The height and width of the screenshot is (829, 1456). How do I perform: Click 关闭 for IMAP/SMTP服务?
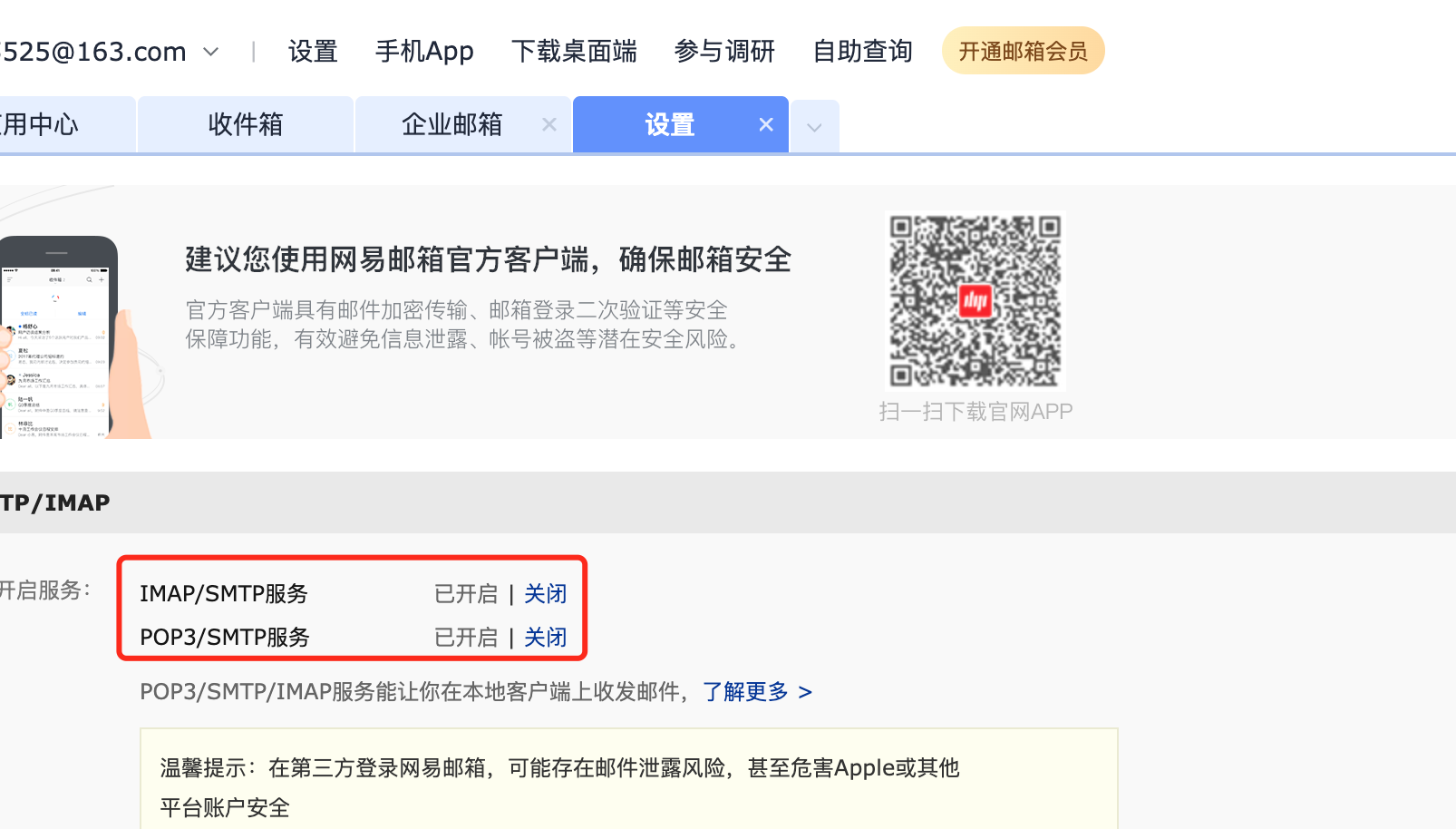point(545,594)
